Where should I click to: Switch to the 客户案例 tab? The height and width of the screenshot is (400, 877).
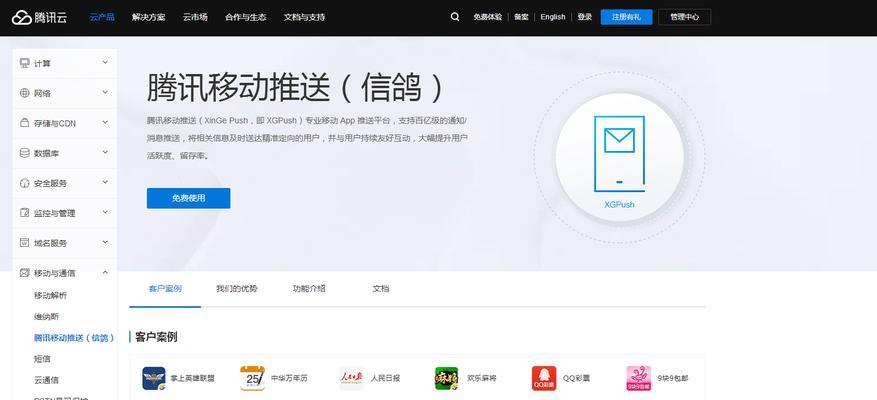pyautogui.click(x=165, y=289)
